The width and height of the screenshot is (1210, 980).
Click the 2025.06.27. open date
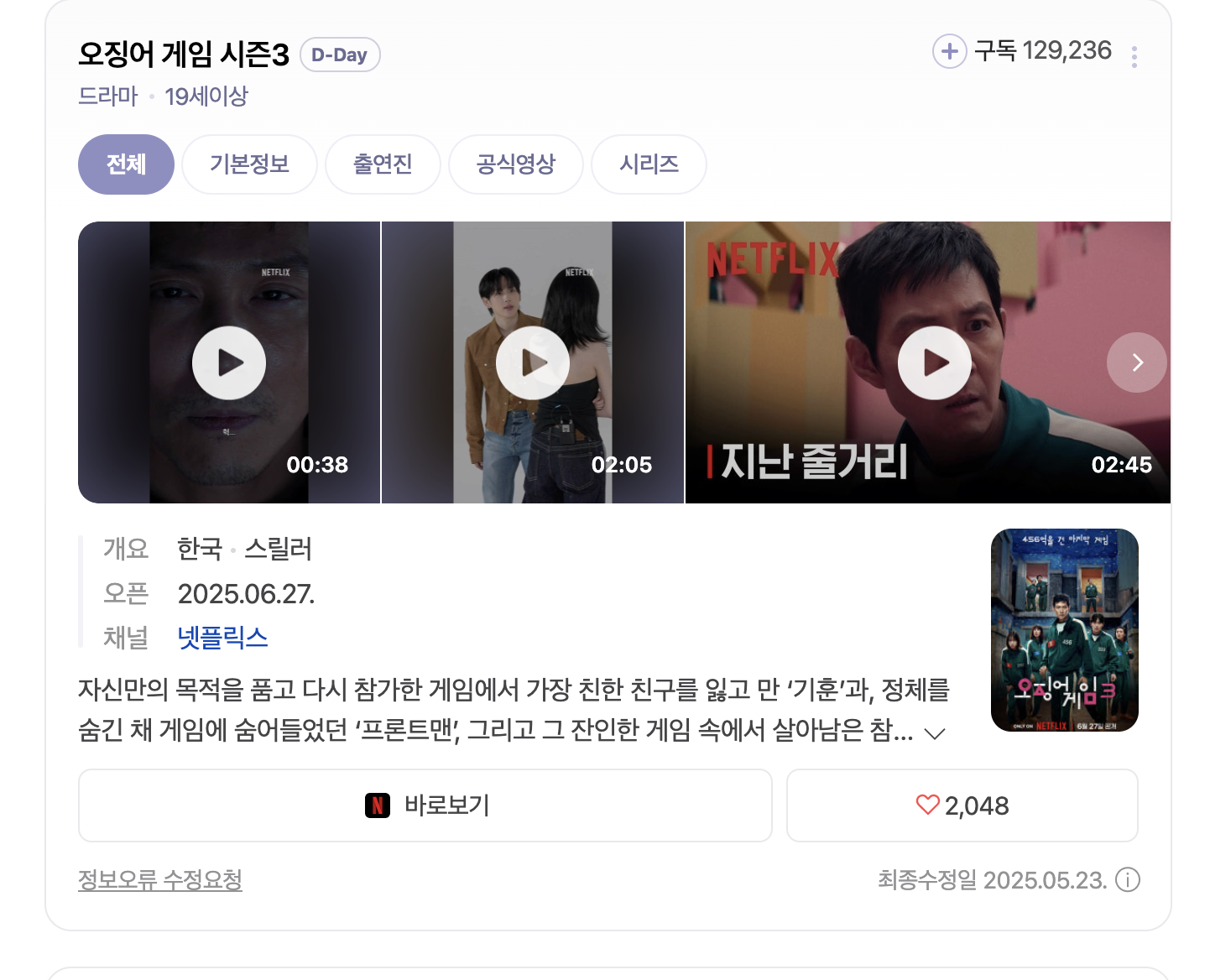246,594
